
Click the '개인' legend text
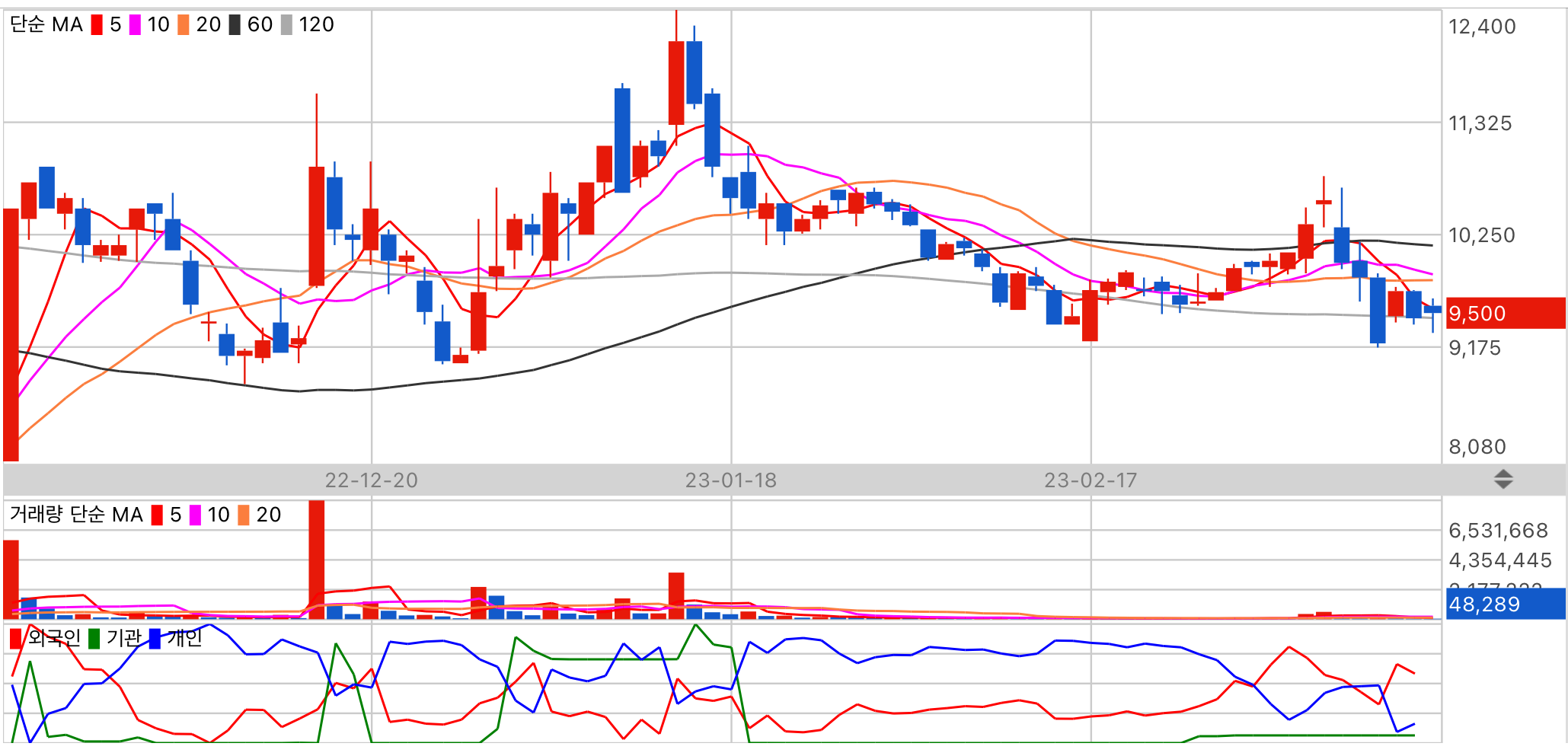[x=185, y=639]
